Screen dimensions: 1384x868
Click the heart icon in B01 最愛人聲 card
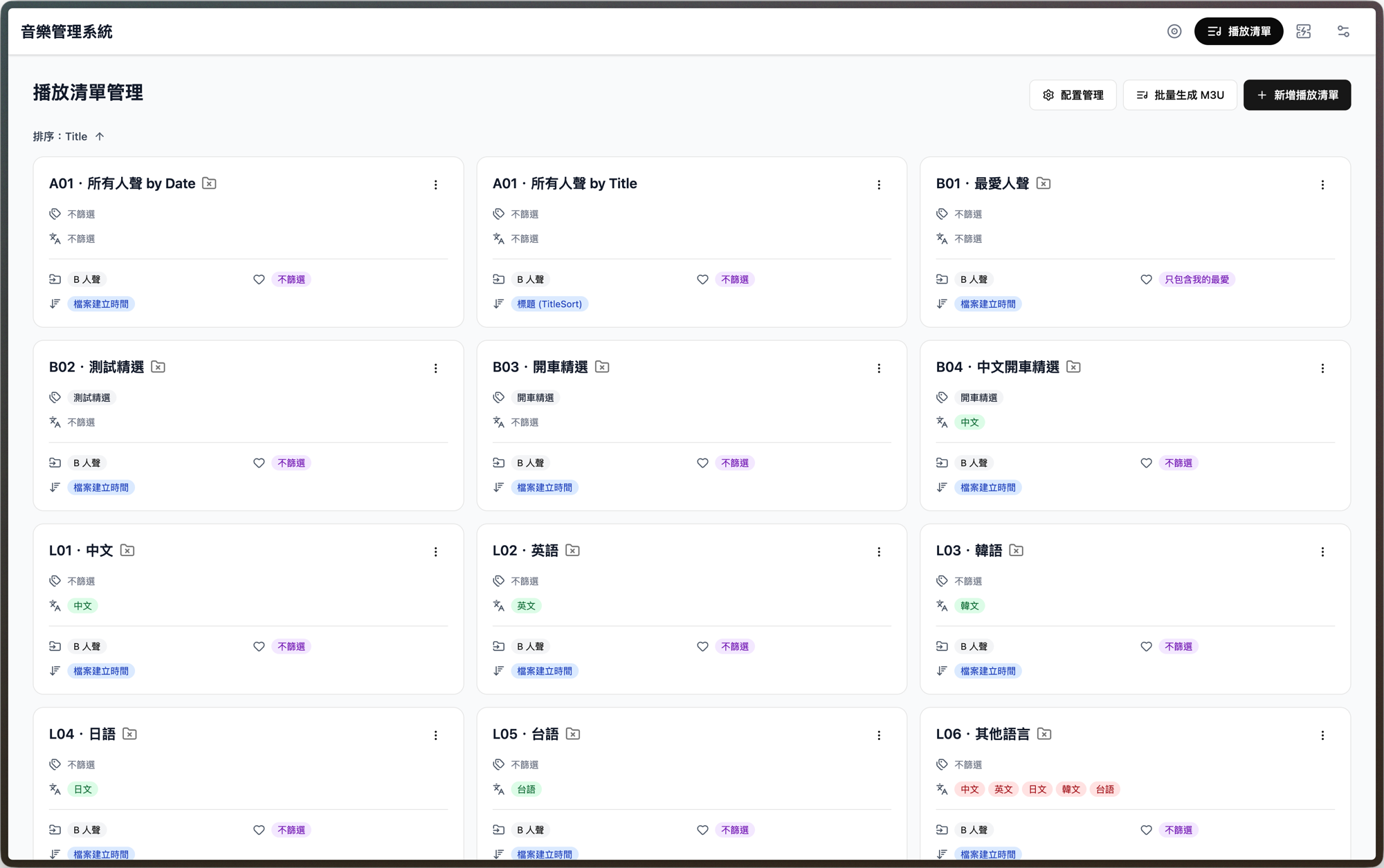(x=1146, y=279)
